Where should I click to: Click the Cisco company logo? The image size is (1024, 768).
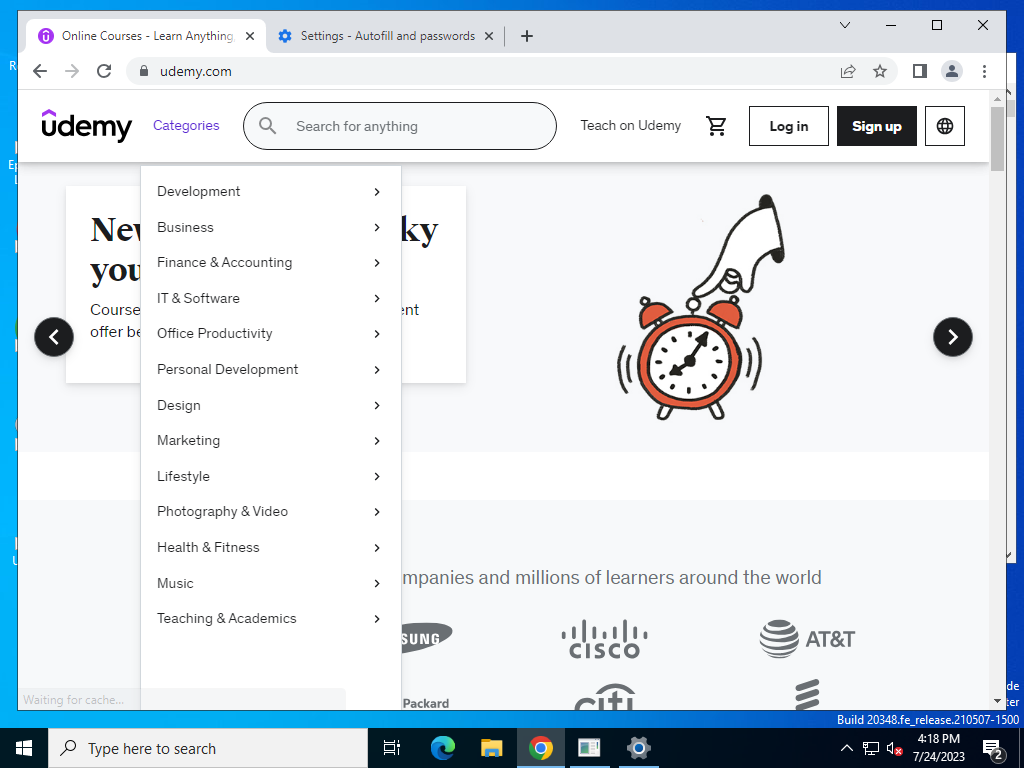click(605, 639)
